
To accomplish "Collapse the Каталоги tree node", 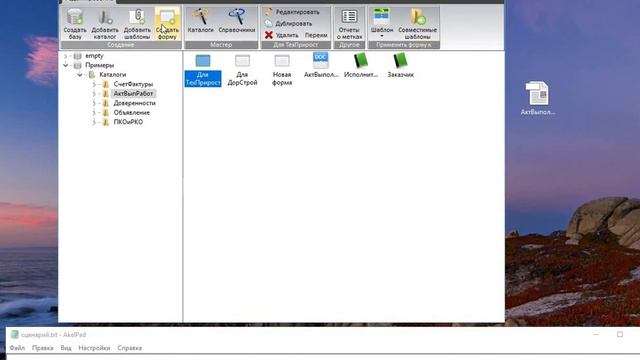I will [80, 75].
